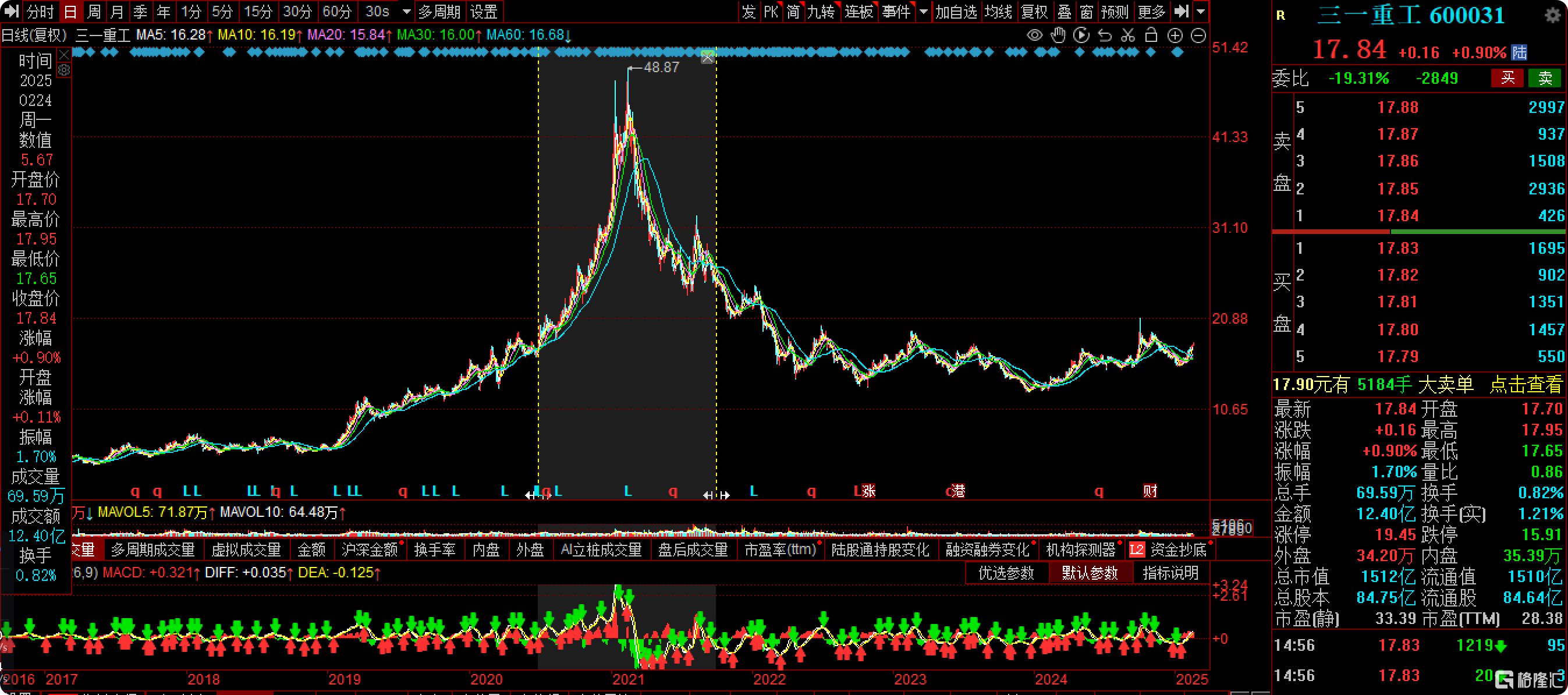Select the 年 yearly period
The image size is (1568, 695).
pyautogui.click(x=163, y=11)
